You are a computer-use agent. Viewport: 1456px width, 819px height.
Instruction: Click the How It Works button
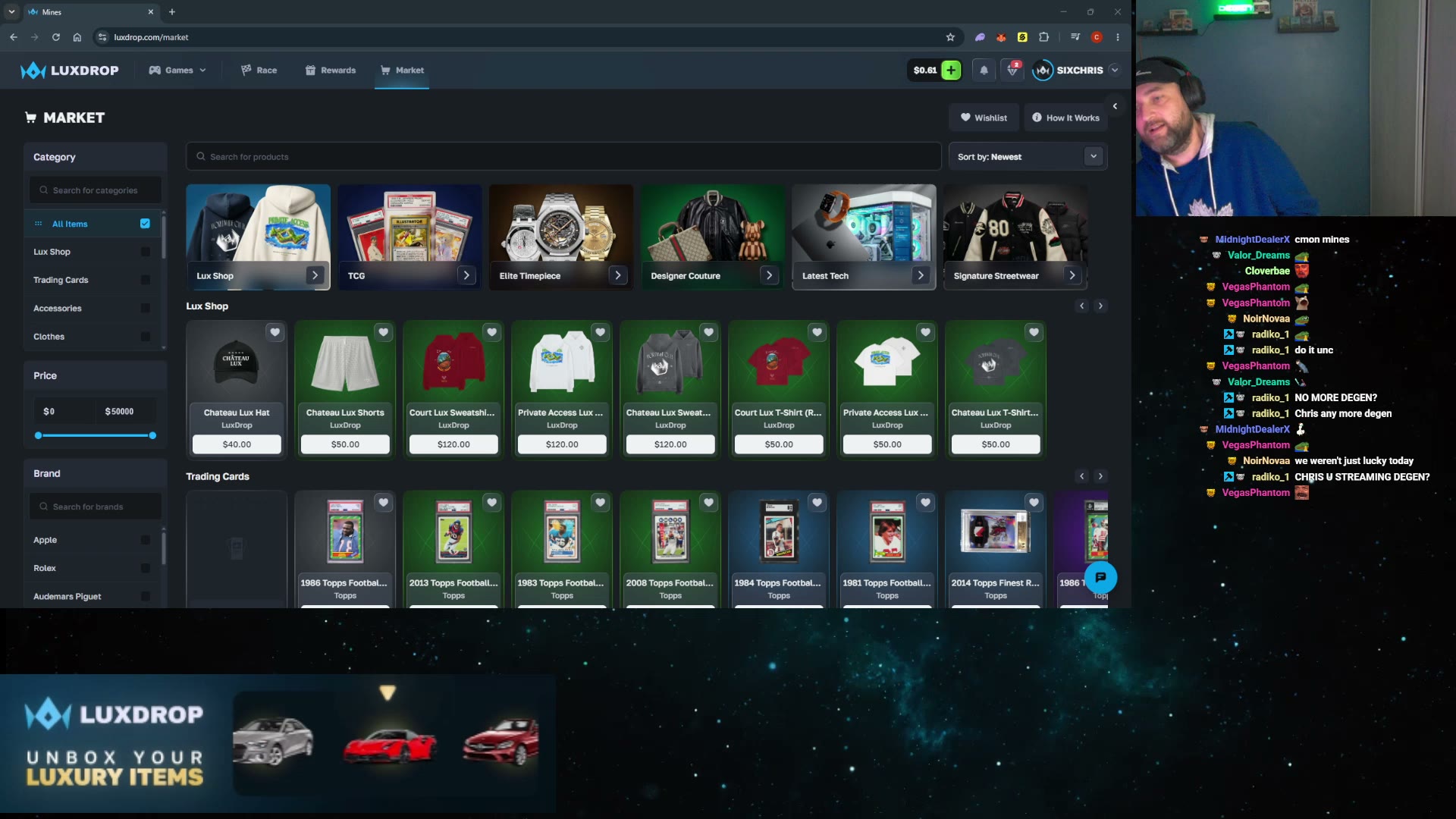(x=1065, y=118)
